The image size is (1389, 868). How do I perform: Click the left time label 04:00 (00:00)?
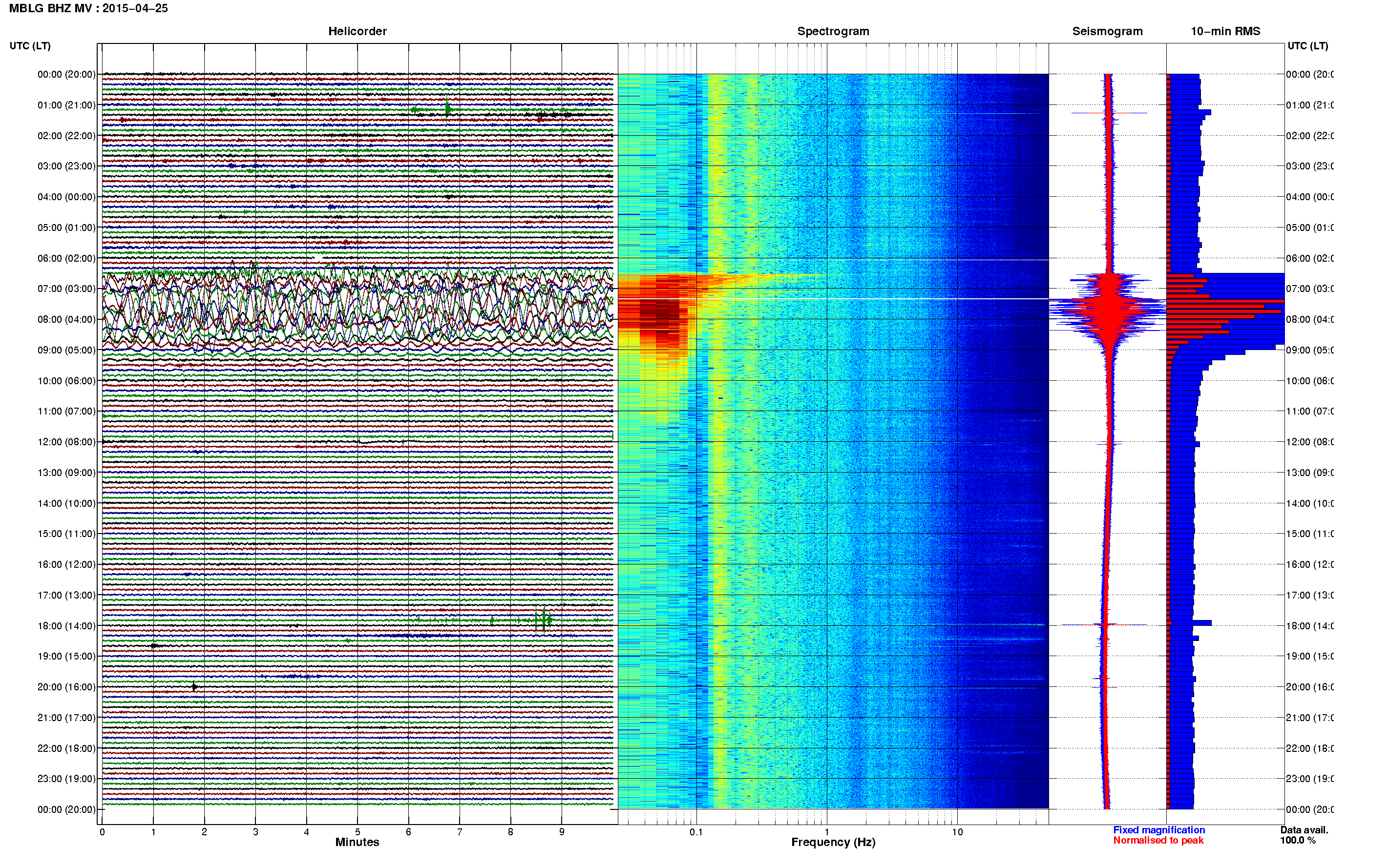pos(66,197)
